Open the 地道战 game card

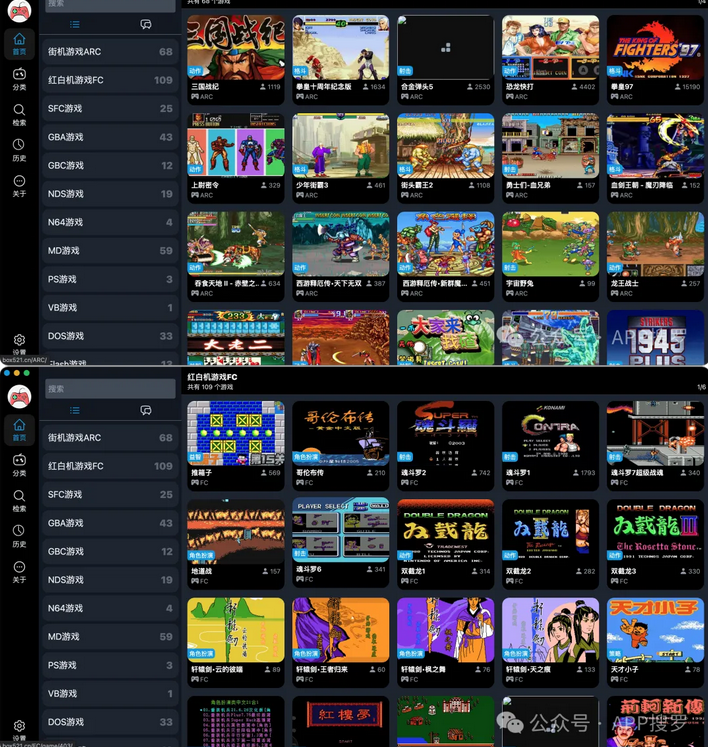[x=236, y=544]
